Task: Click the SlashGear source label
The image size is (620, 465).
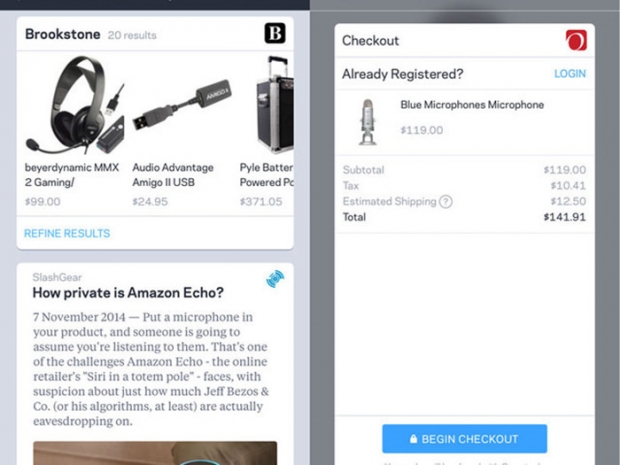Action: point(57,277)
